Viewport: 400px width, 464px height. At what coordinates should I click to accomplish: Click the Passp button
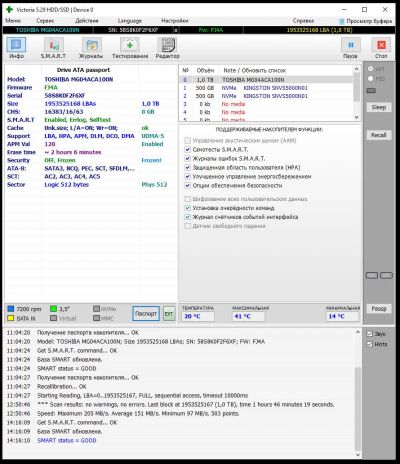(379, 309)
